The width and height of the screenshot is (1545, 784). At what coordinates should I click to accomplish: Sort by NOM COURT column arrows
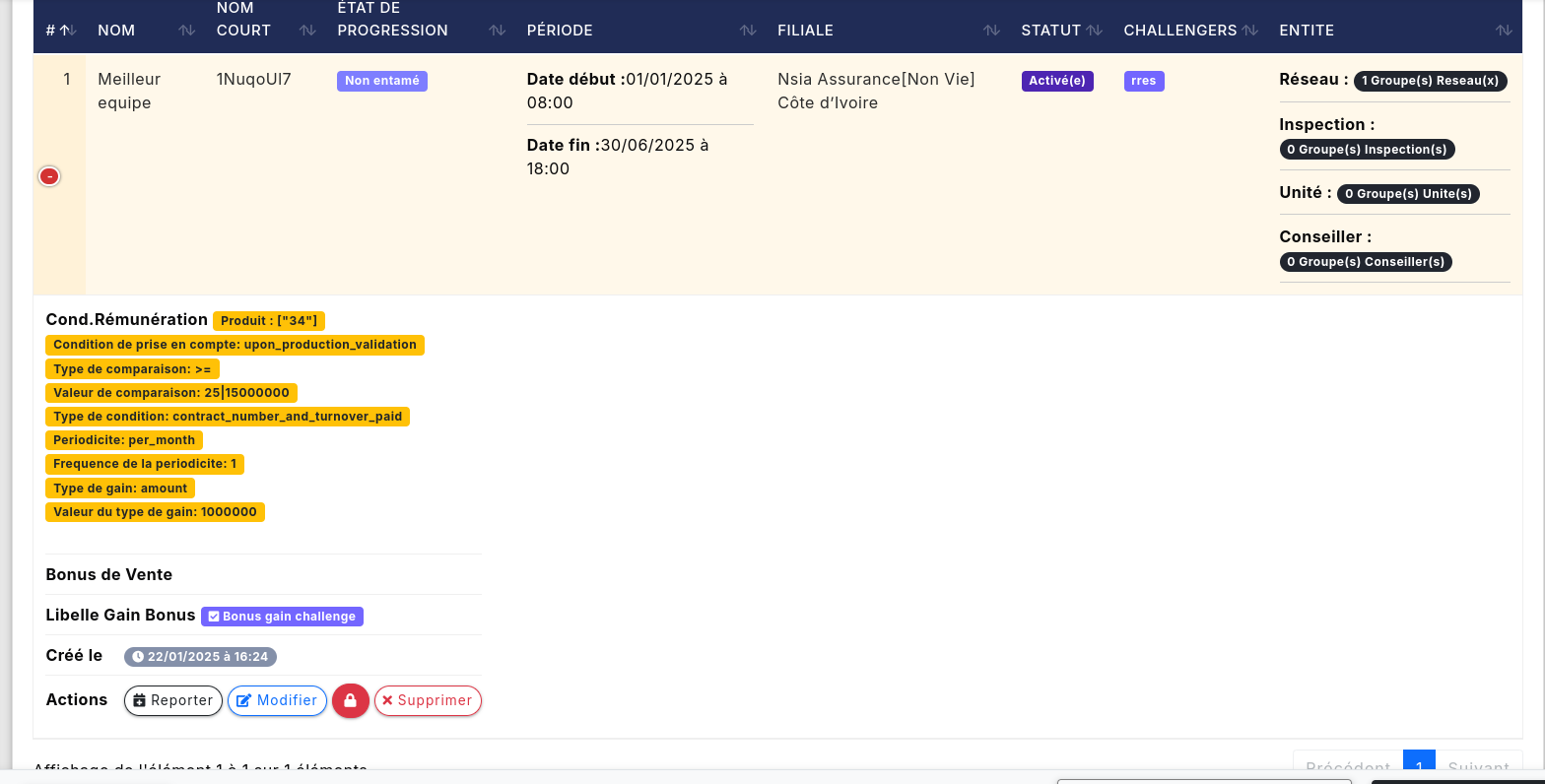(307, 31)
